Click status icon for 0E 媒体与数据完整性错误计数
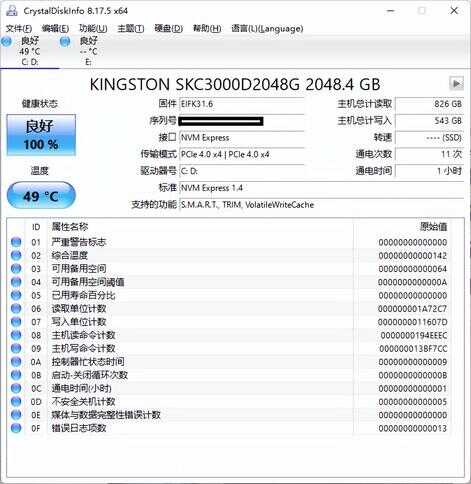Screen dimensions: 471x484 click(16, 415)
